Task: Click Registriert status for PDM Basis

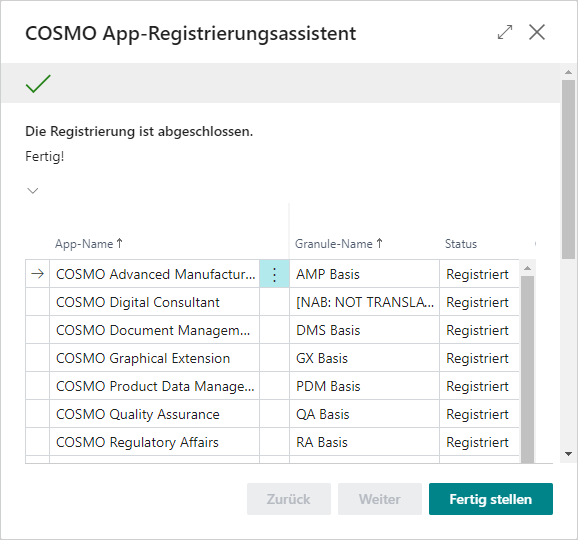Action: point(479,386)
